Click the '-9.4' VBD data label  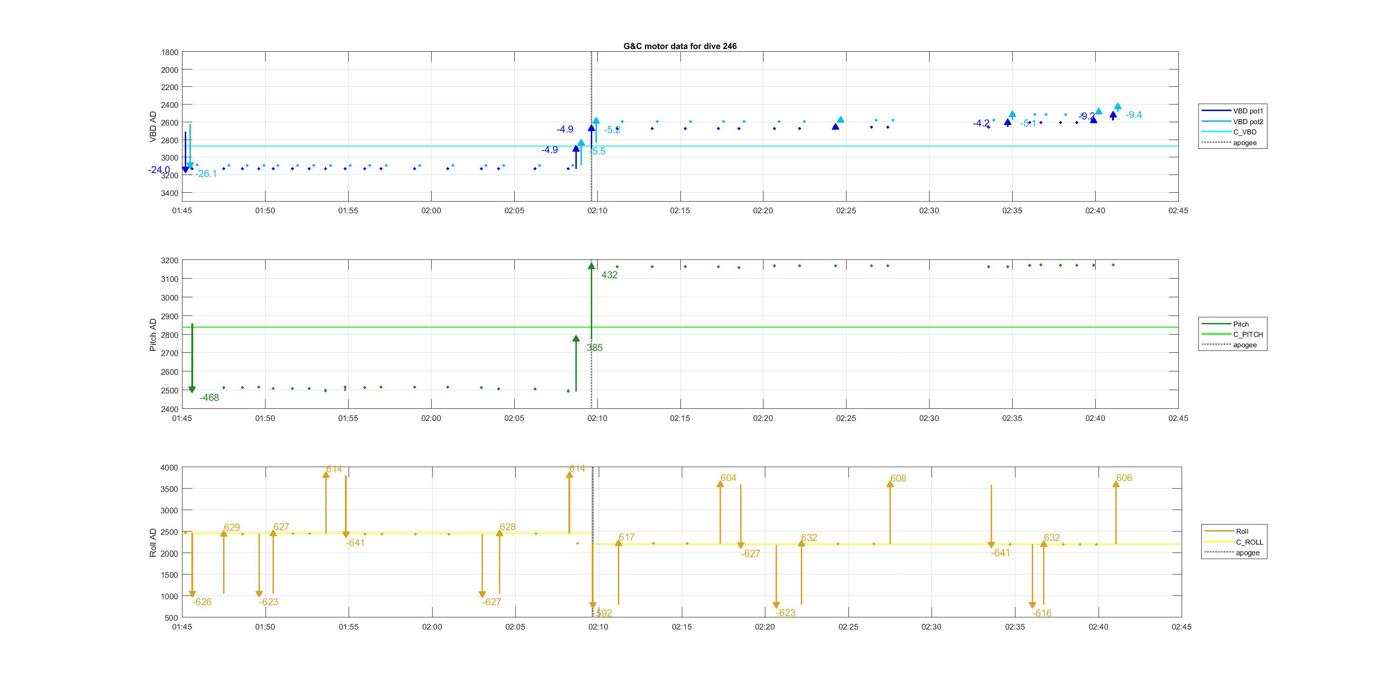coord(1133,115)
